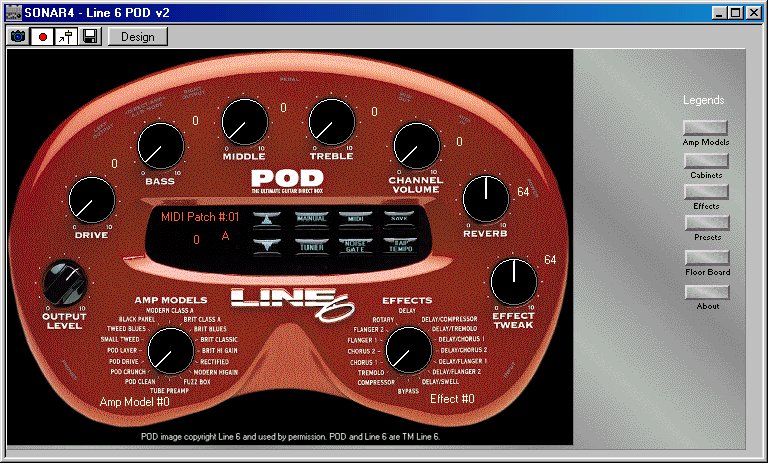The width and height of the screenshot is (768, 463).
Task: Open the Amp Models legend button
Action: (x=706, y=127)
